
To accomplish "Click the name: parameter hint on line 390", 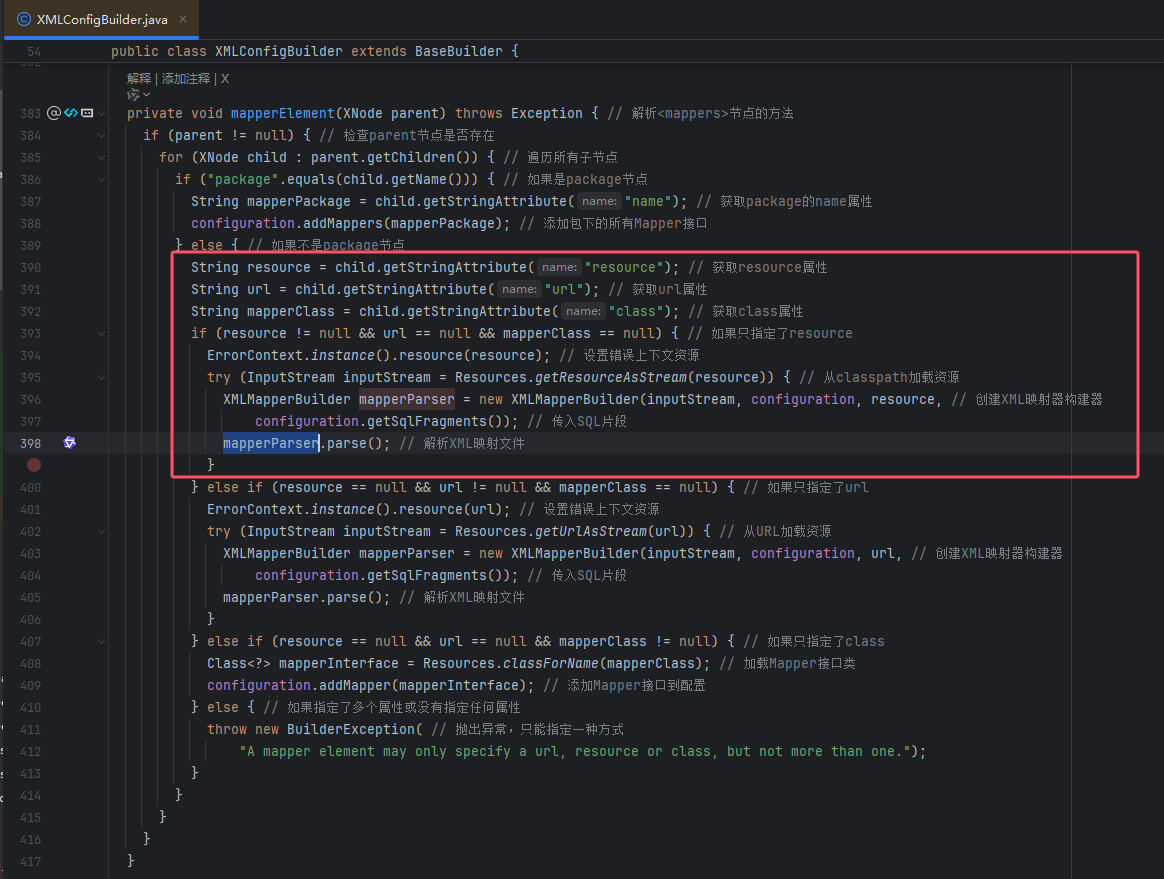I will pyautogui.click(x=560, y=267).
